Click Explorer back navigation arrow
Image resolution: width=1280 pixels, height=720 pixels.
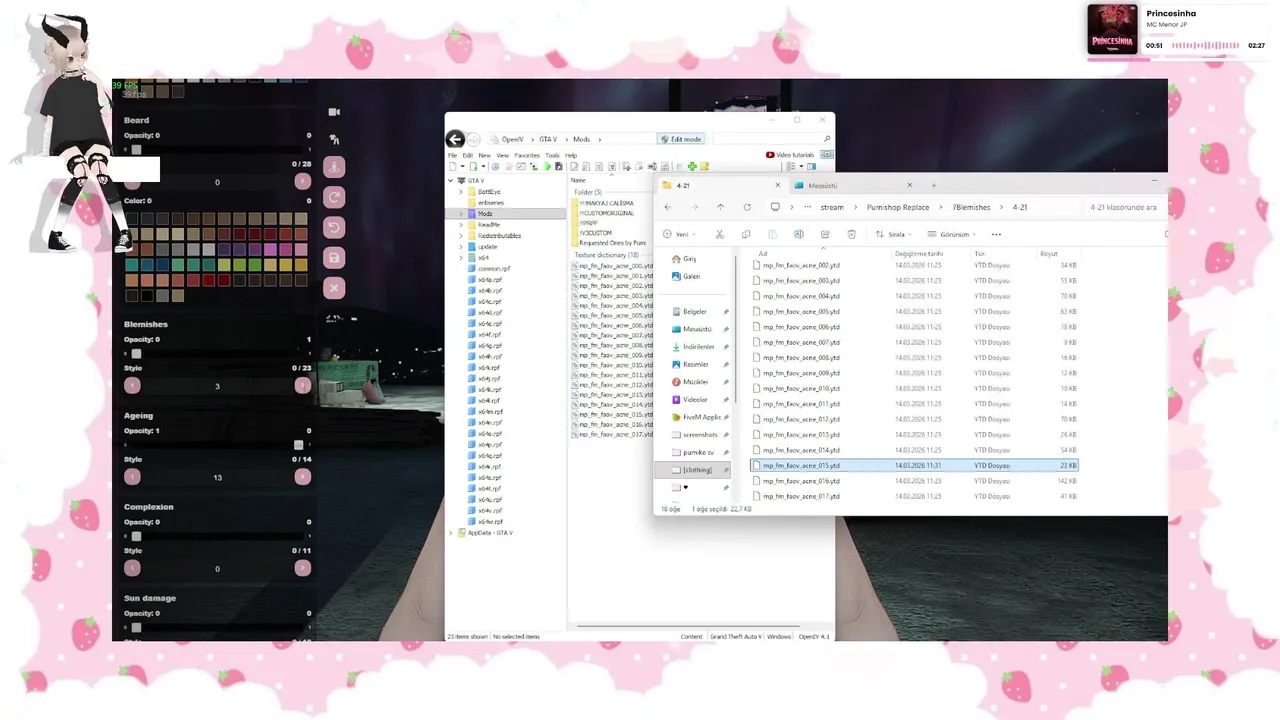pos(668,207)
